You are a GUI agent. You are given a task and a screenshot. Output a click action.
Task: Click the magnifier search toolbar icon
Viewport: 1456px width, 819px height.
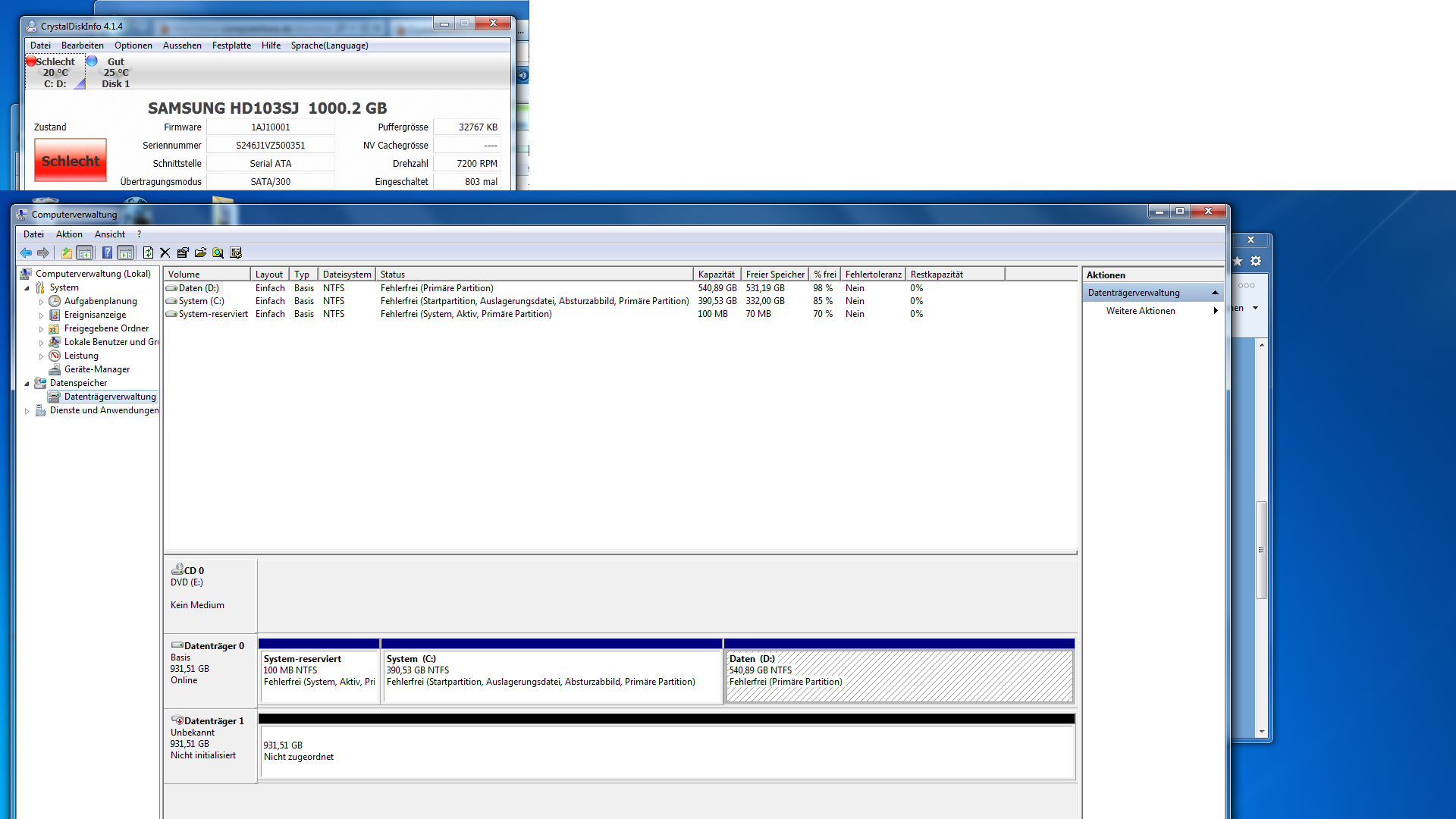[218, 253]
